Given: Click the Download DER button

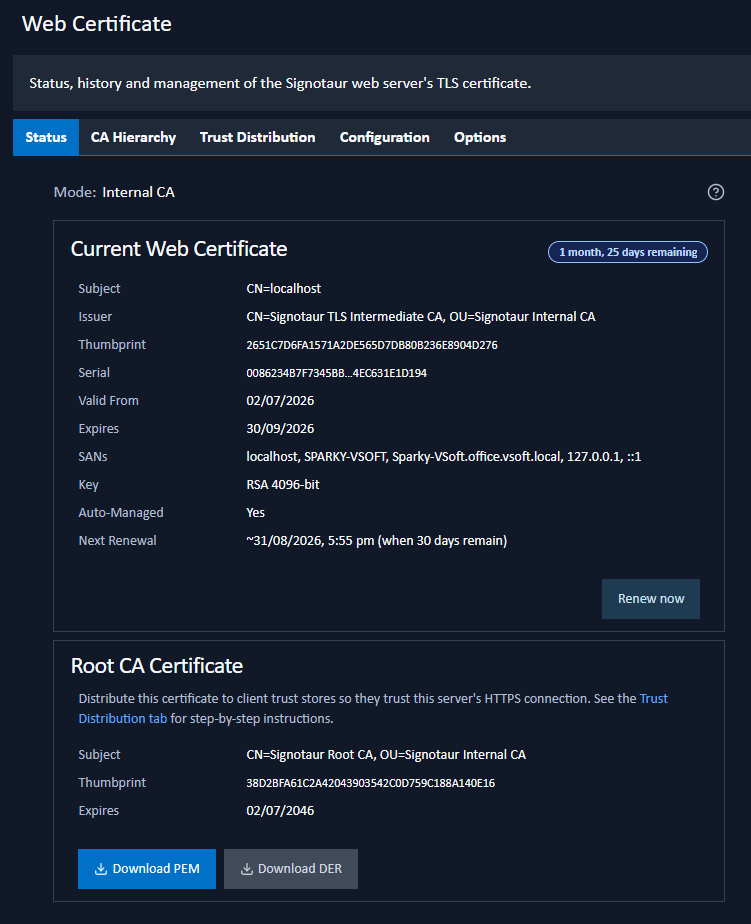Looking at the screenshot, I should pyautogui.click(x=291, y=869).
